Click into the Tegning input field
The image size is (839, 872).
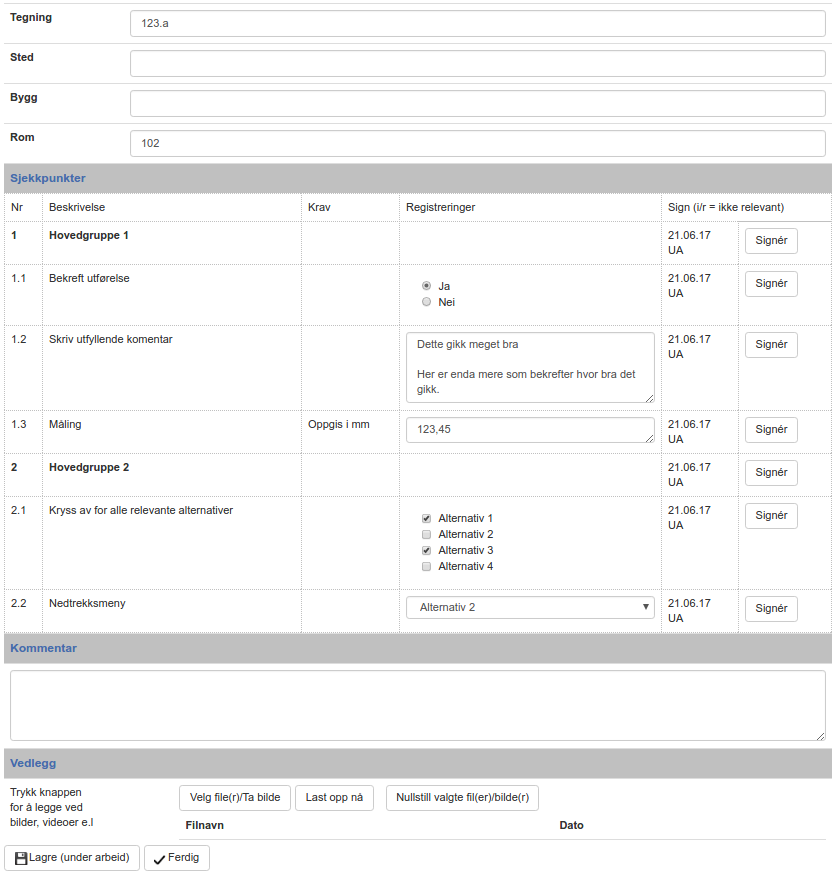477,24
